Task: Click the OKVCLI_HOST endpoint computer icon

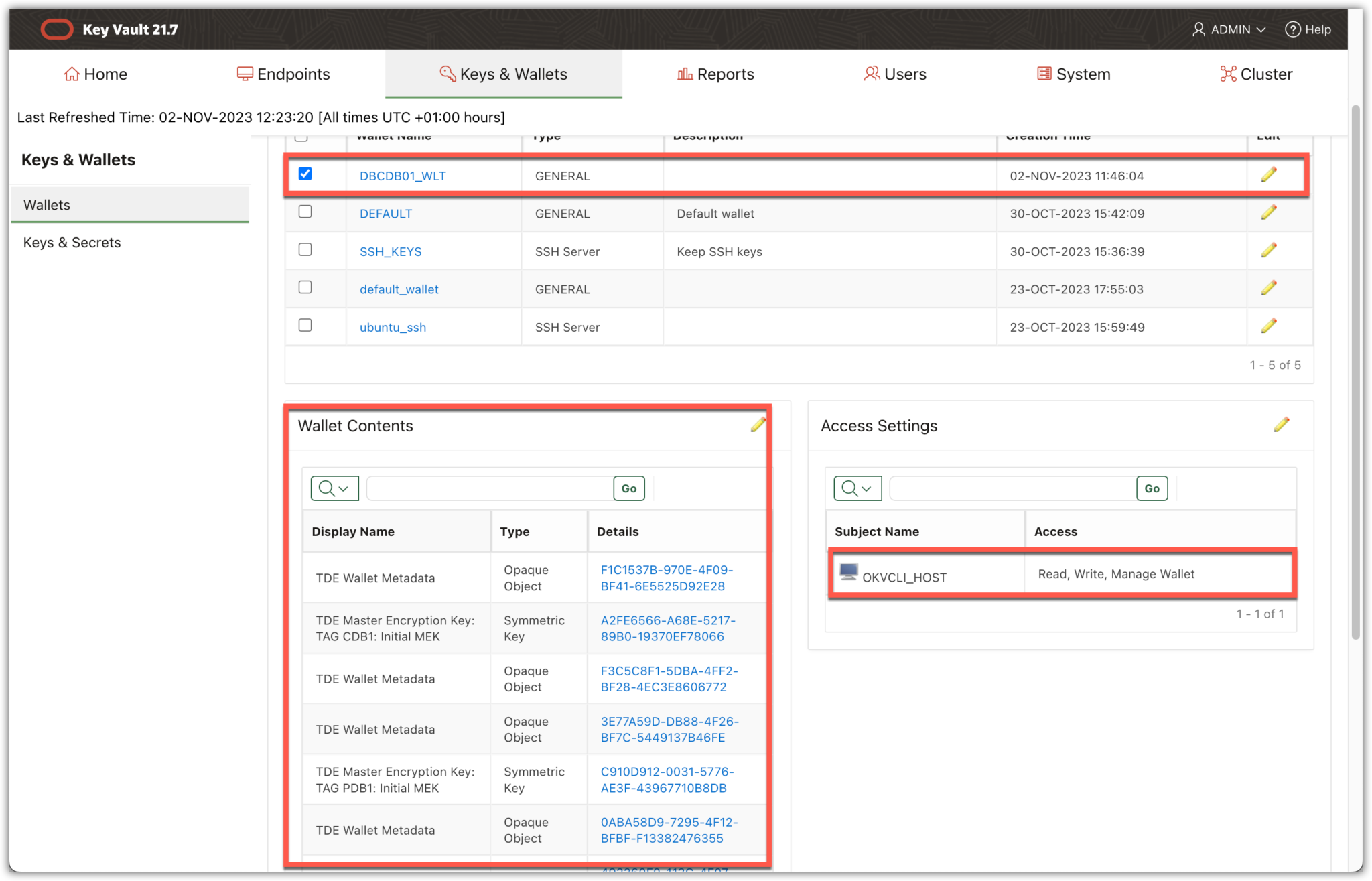Action: pyautogui.click(x=848, y=571)
